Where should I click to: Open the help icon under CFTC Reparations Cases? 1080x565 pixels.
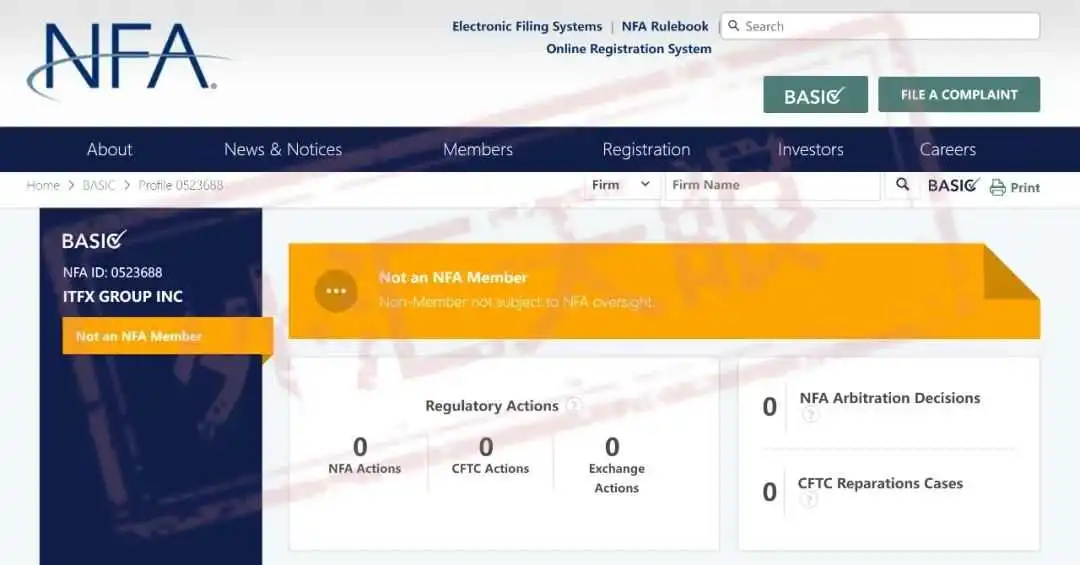(809, 500)
